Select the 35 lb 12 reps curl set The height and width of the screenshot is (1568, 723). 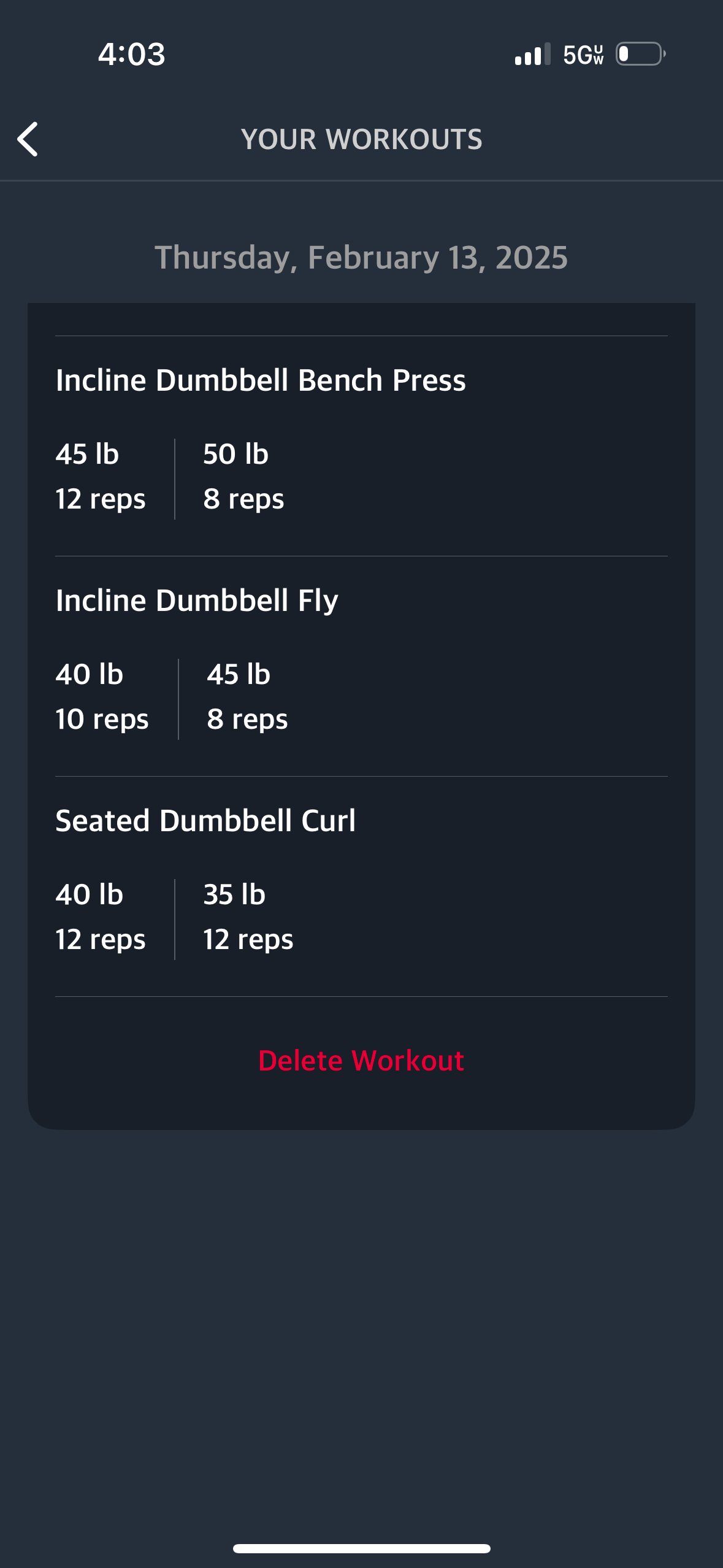[248, 917]
